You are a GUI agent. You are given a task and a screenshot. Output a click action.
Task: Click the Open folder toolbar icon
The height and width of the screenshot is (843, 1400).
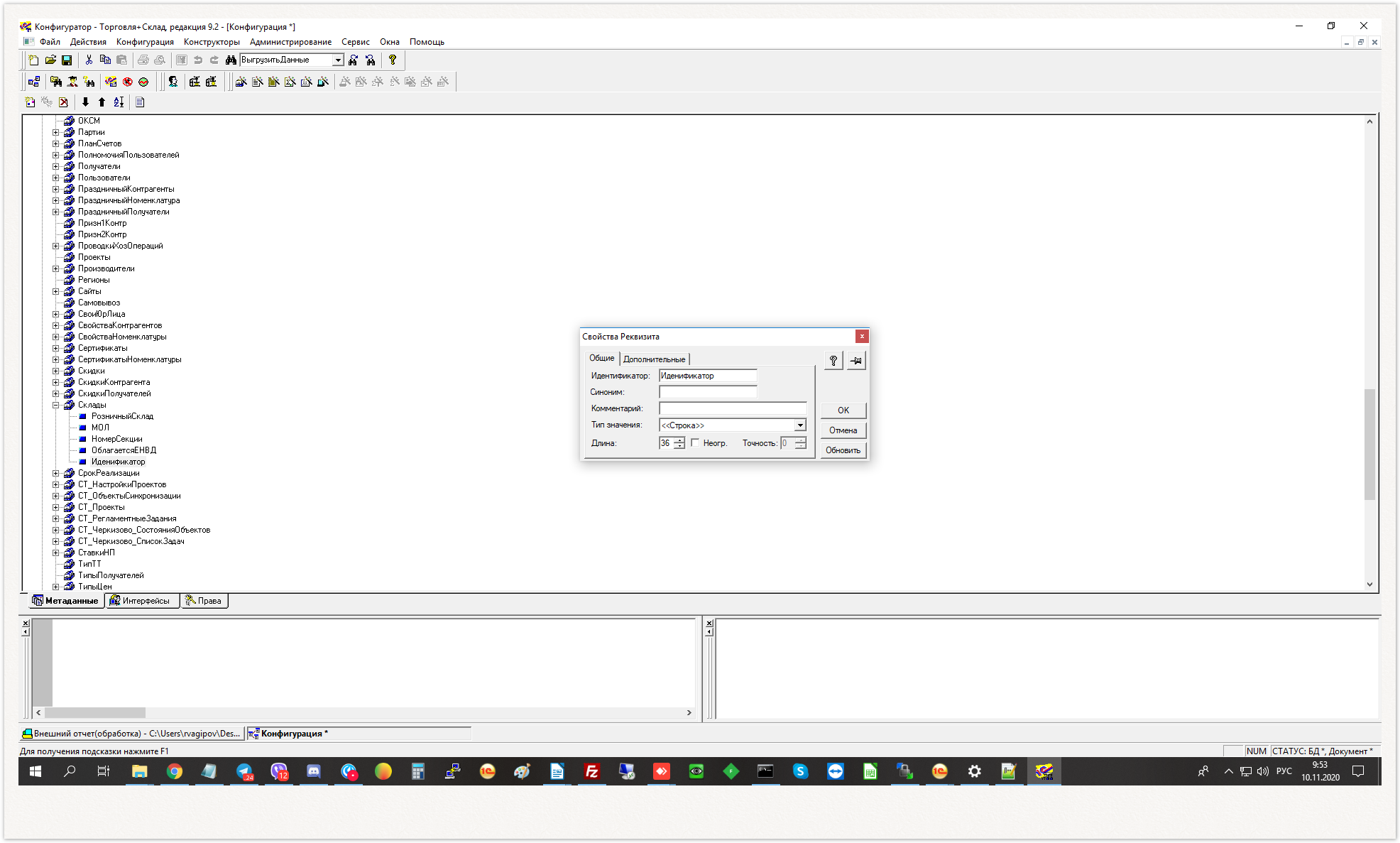point(50,60)
